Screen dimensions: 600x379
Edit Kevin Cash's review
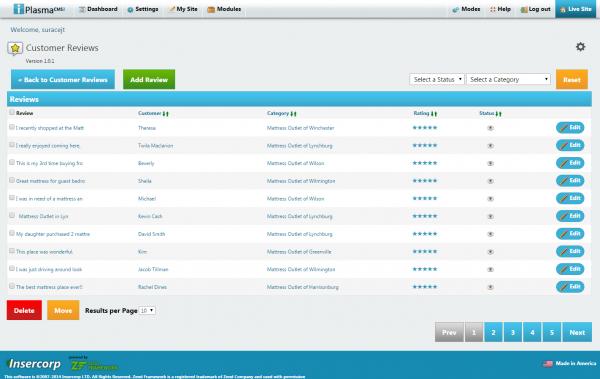coord(570,216)
